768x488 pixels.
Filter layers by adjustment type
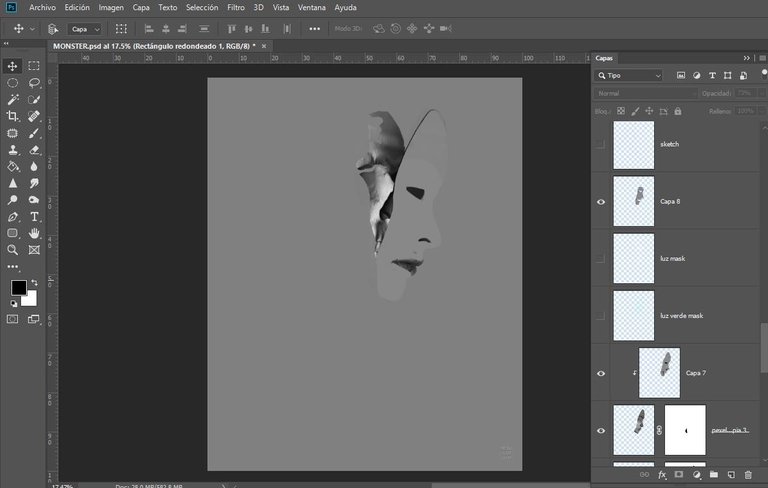[696, 75]
